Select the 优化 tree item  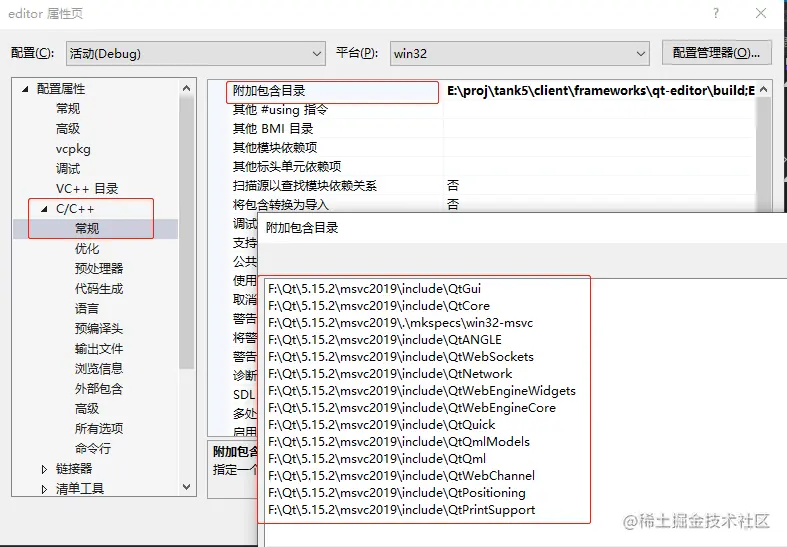[87, 249]
